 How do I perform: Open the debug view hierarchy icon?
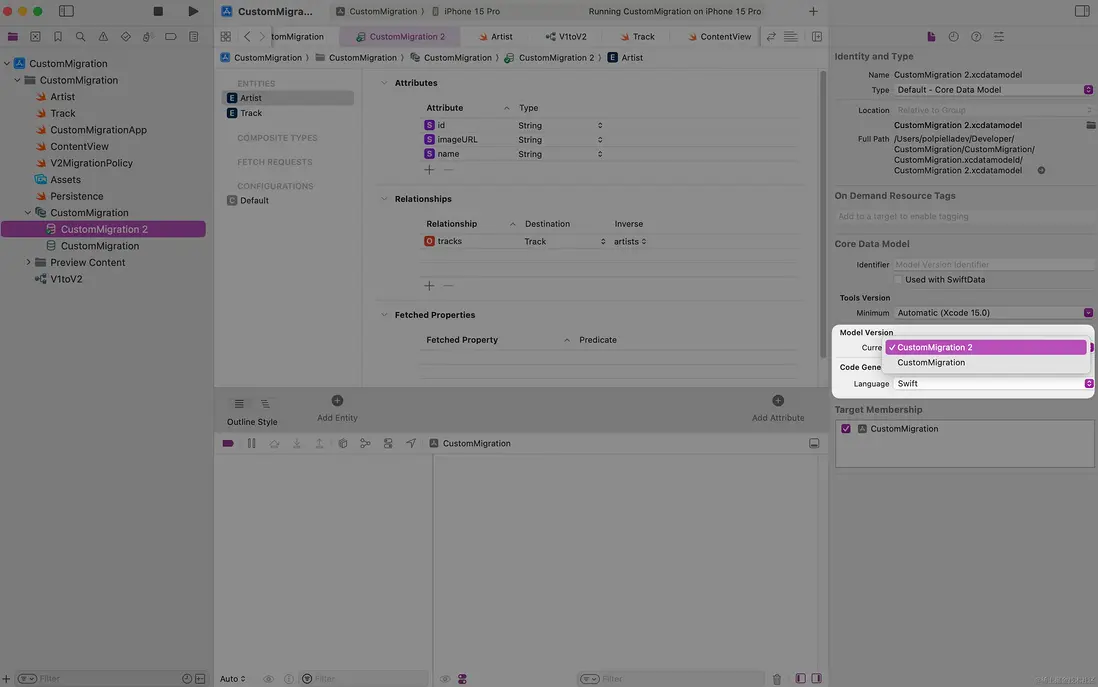342,443
